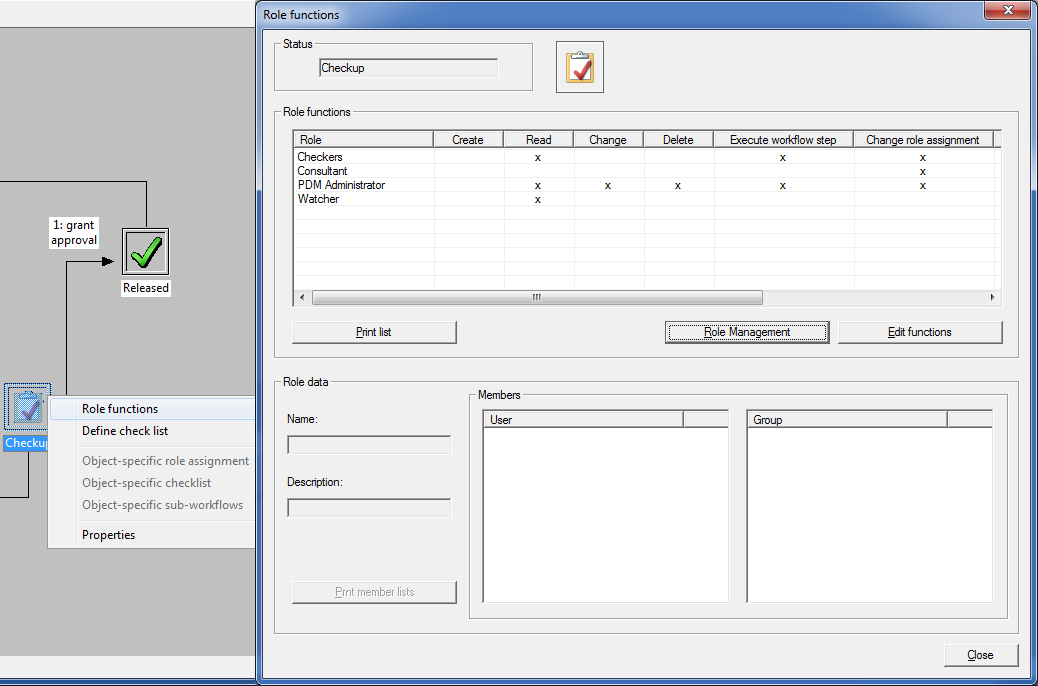The image size is (1038, 686).
Task: Open Properties from the context menu
Action: (108, 535)
